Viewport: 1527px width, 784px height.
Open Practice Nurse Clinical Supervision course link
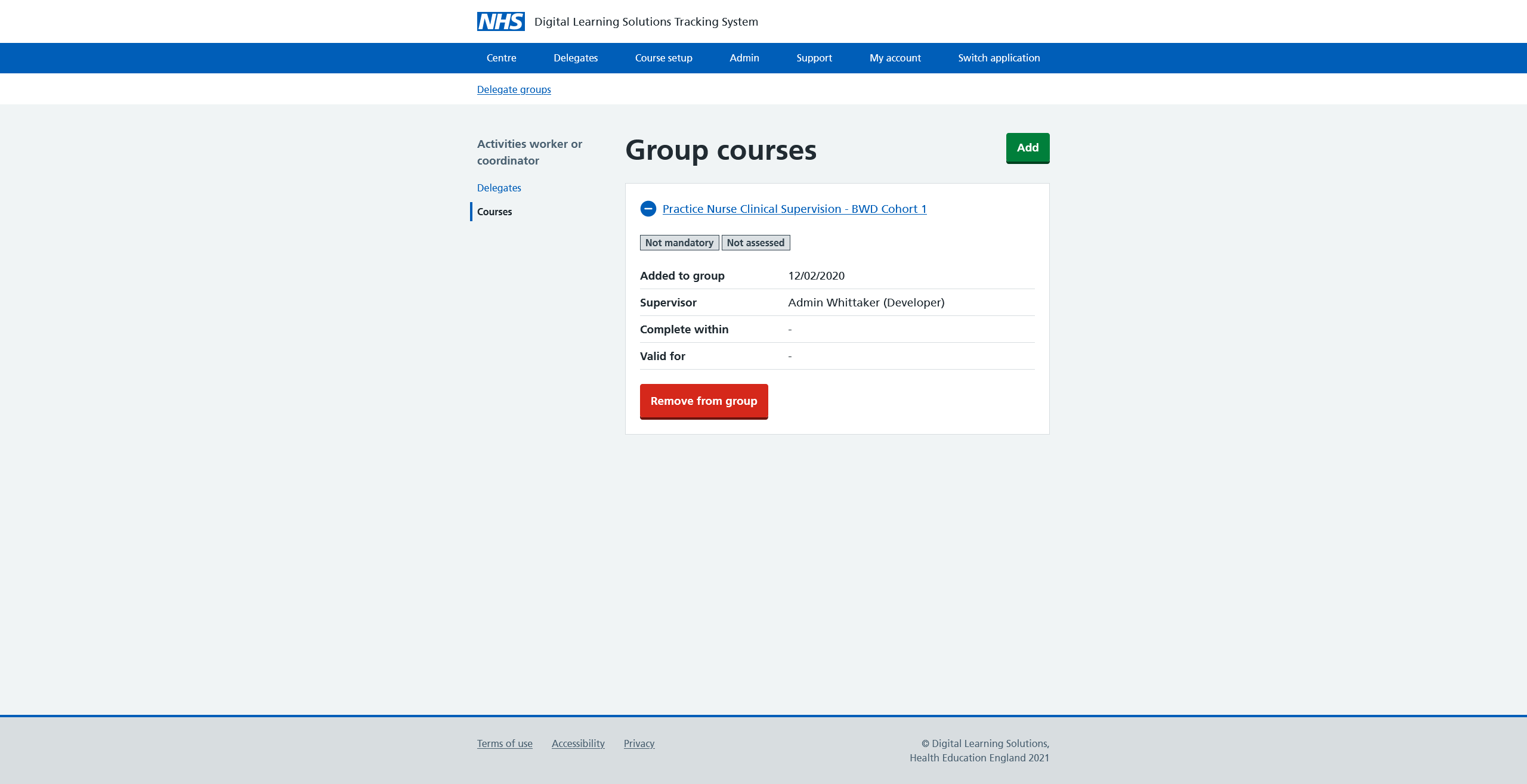pos(794,209)
